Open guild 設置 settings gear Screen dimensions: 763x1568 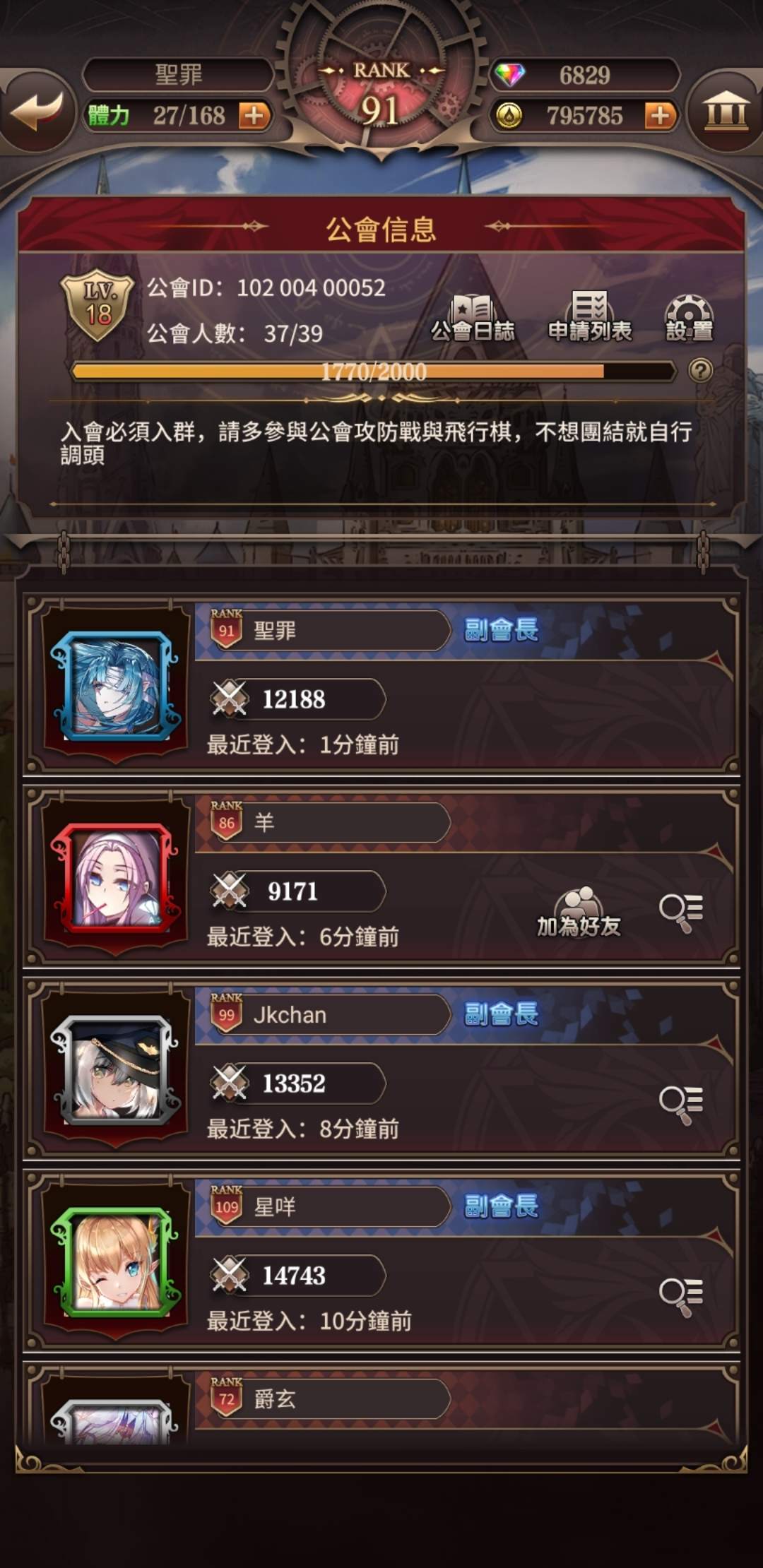[x=690, y=319]
